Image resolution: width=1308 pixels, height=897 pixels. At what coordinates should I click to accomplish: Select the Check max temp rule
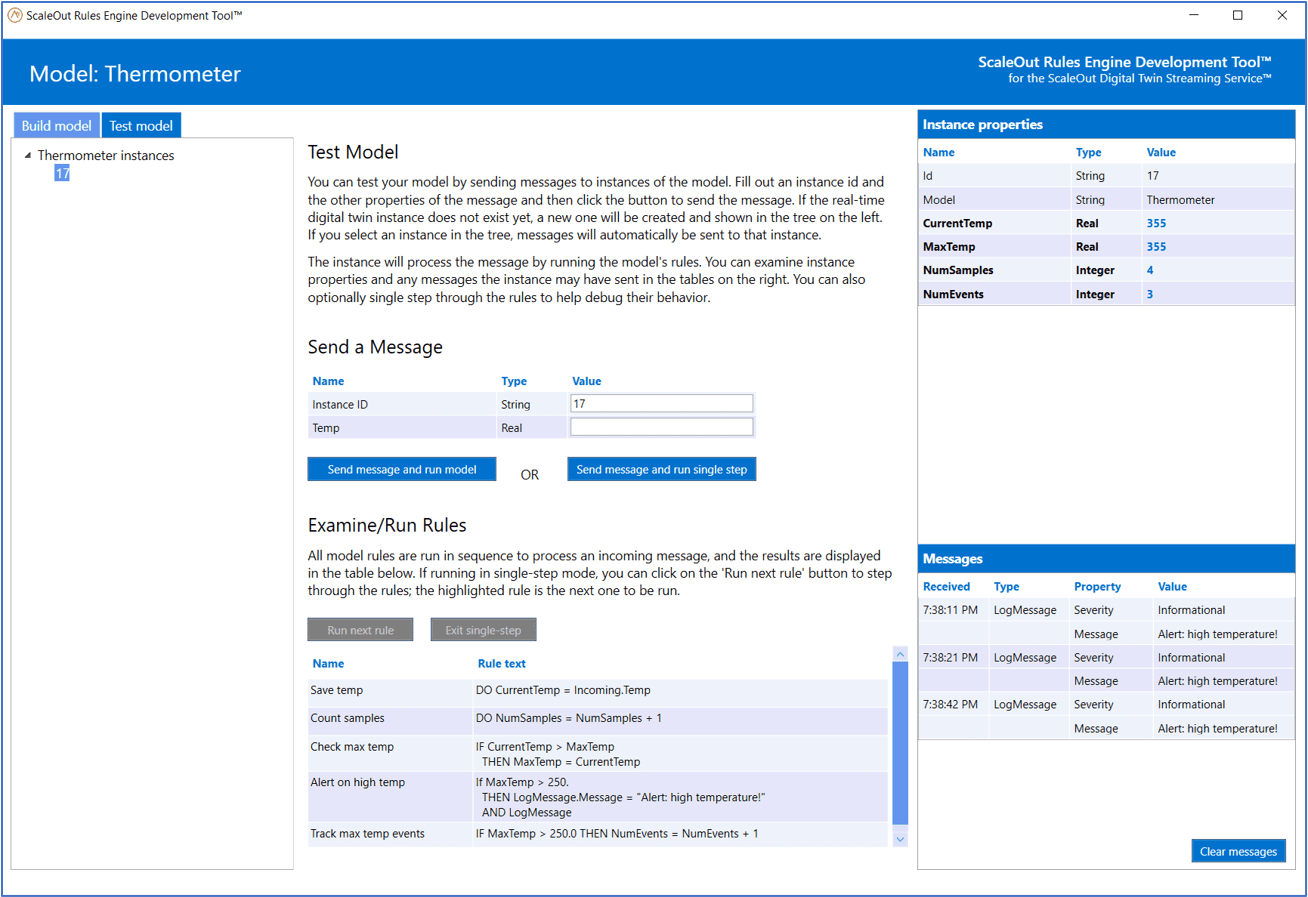pyautogui.click(x=597, y=754)
